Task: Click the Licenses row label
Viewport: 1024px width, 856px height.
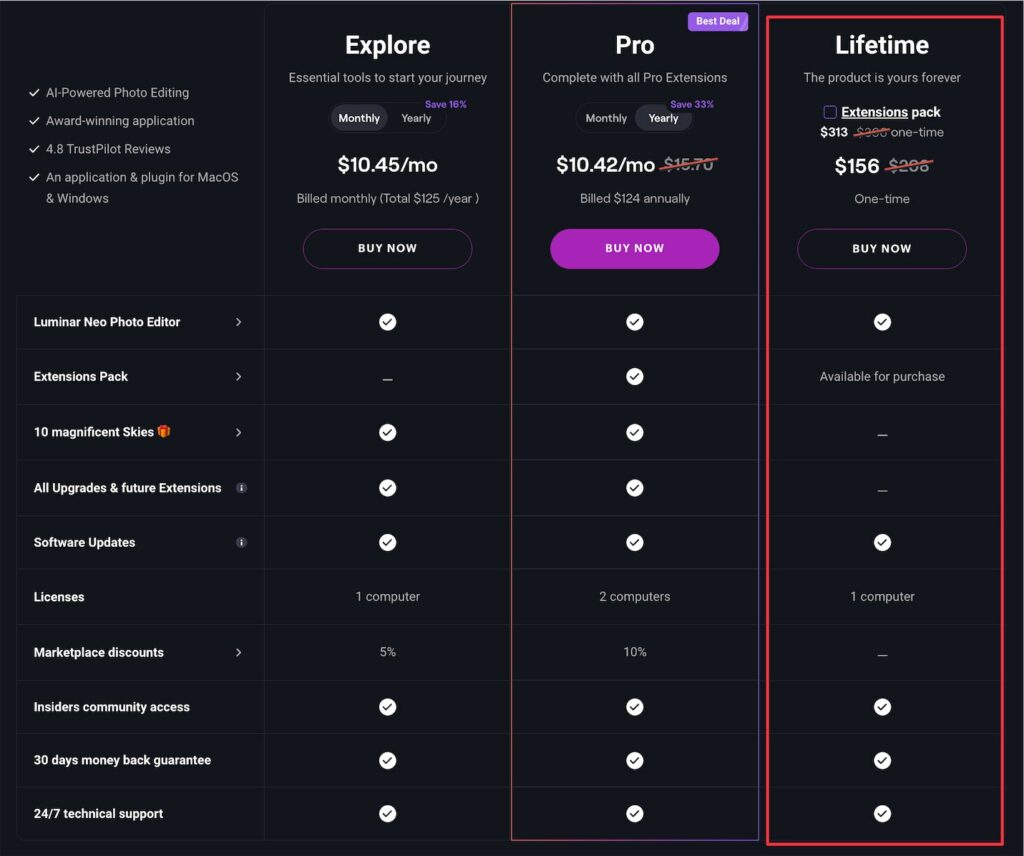Action: click(x=59, y=597)
